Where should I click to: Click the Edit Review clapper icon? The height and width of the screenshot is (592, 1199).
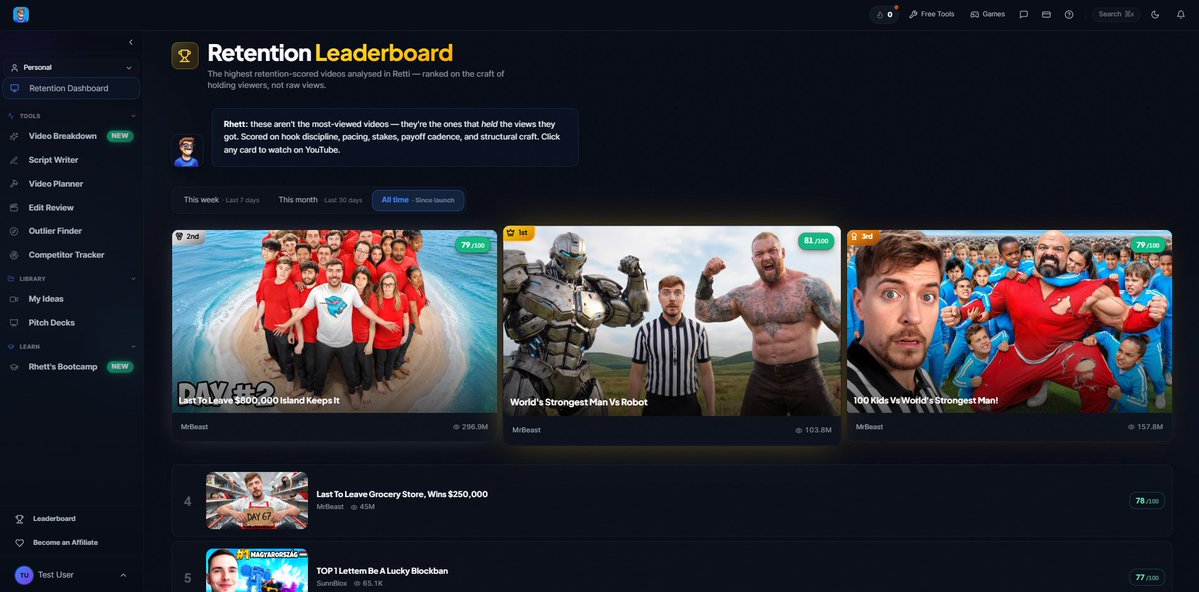point(14,207)
